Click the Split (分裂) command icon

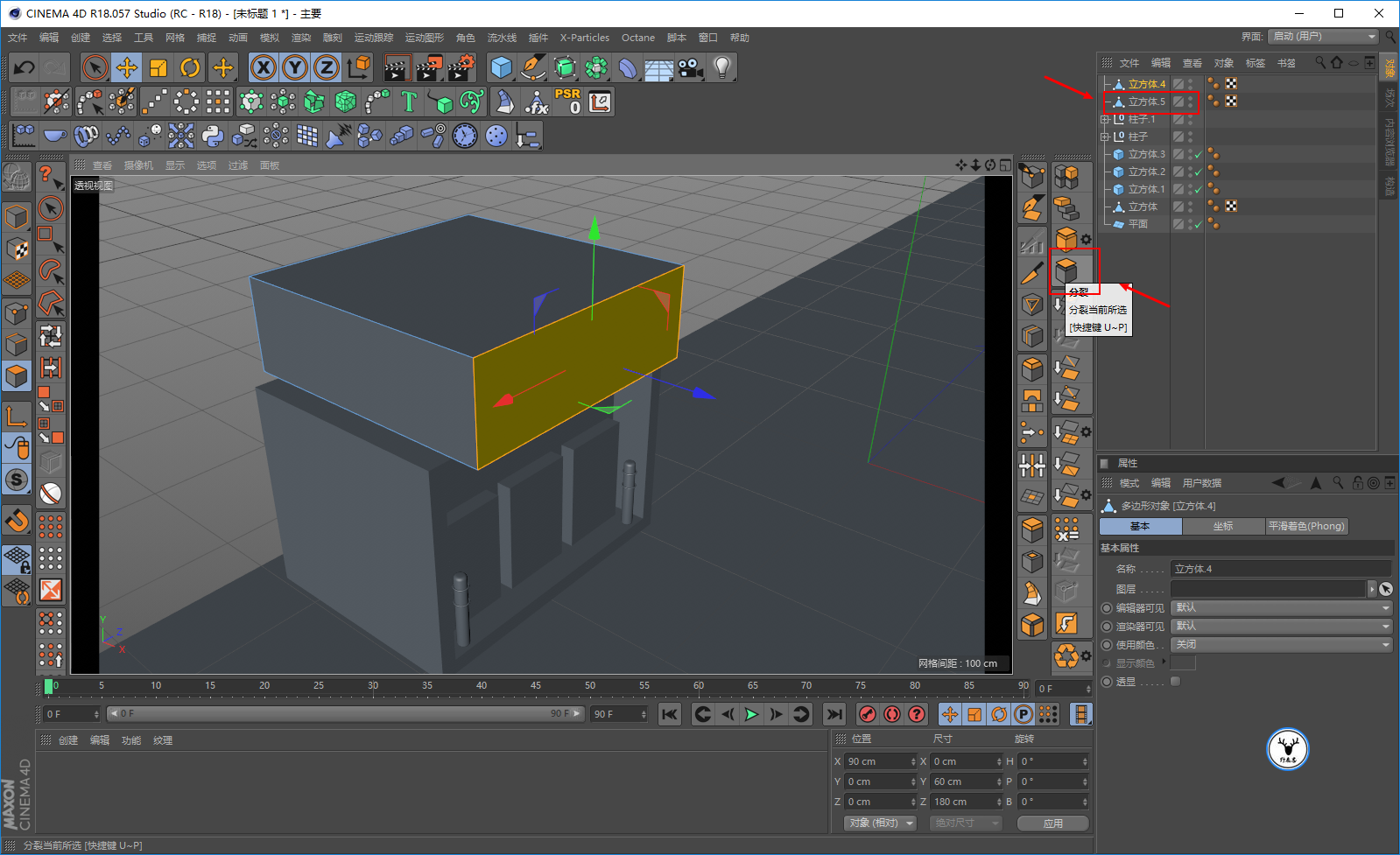pos(1066,270)
